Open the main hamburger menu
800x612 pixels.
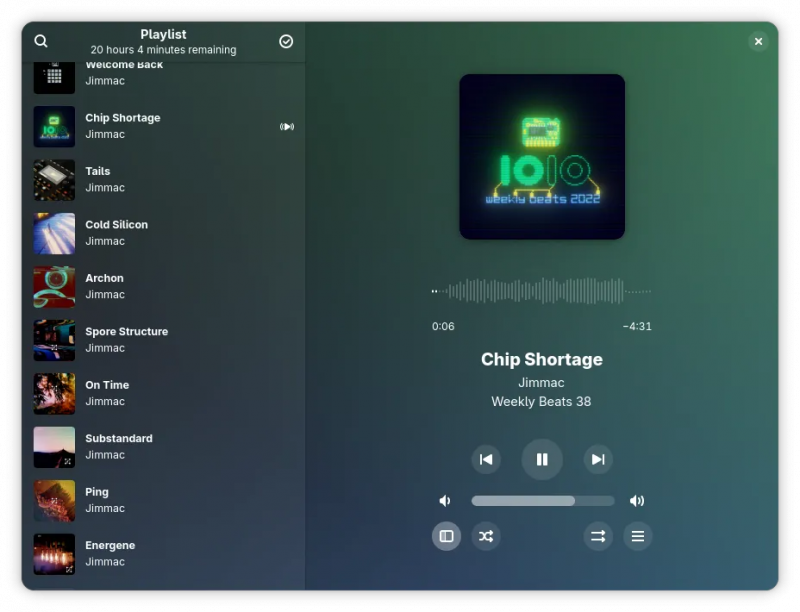point(637,536)
